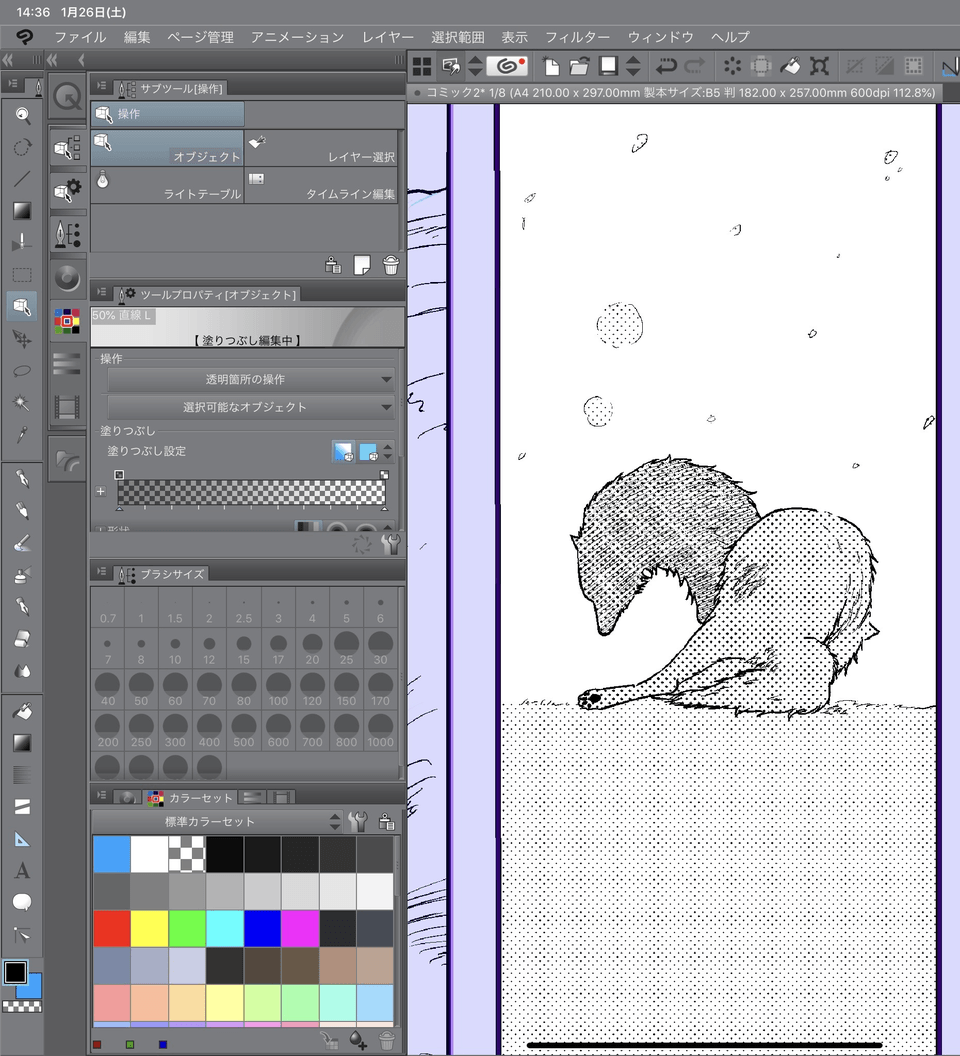960x1056 pixels.
Task: Open 透明箇所の操作 dropdown
Action: (250, 380)
